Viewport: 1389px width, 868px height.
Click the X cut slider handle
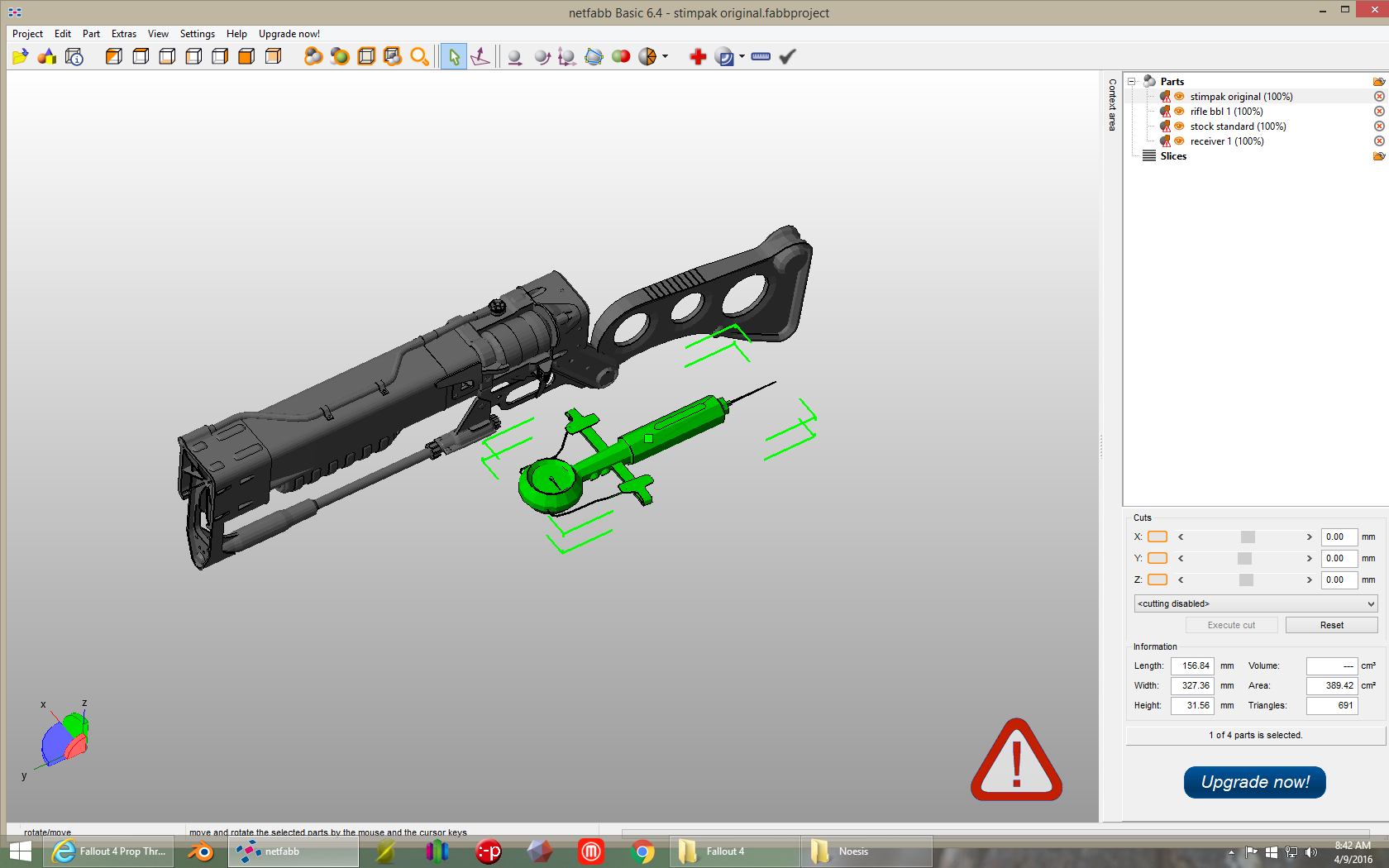(x=1248, y=537)
